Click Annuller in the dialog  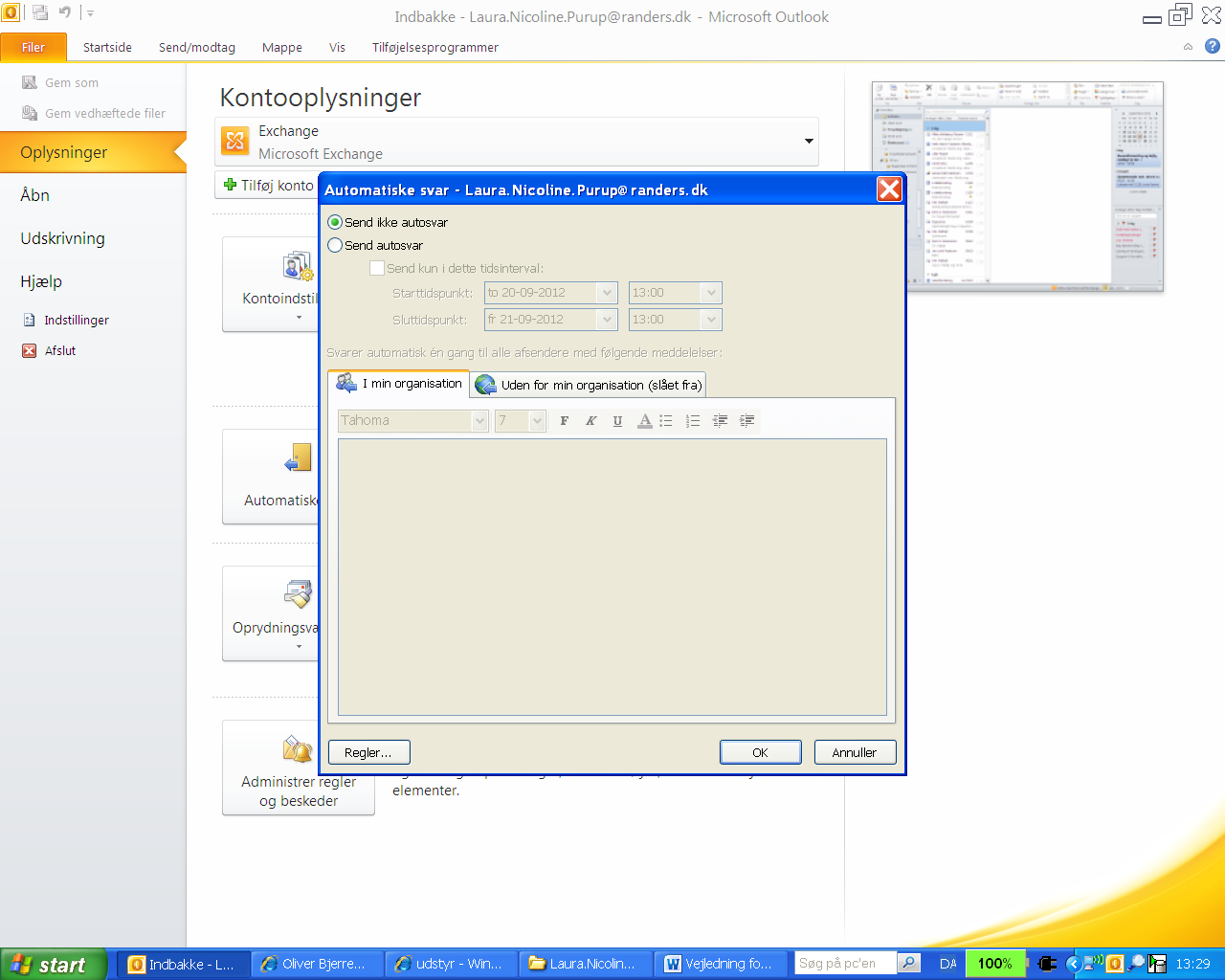coord(855,752)
